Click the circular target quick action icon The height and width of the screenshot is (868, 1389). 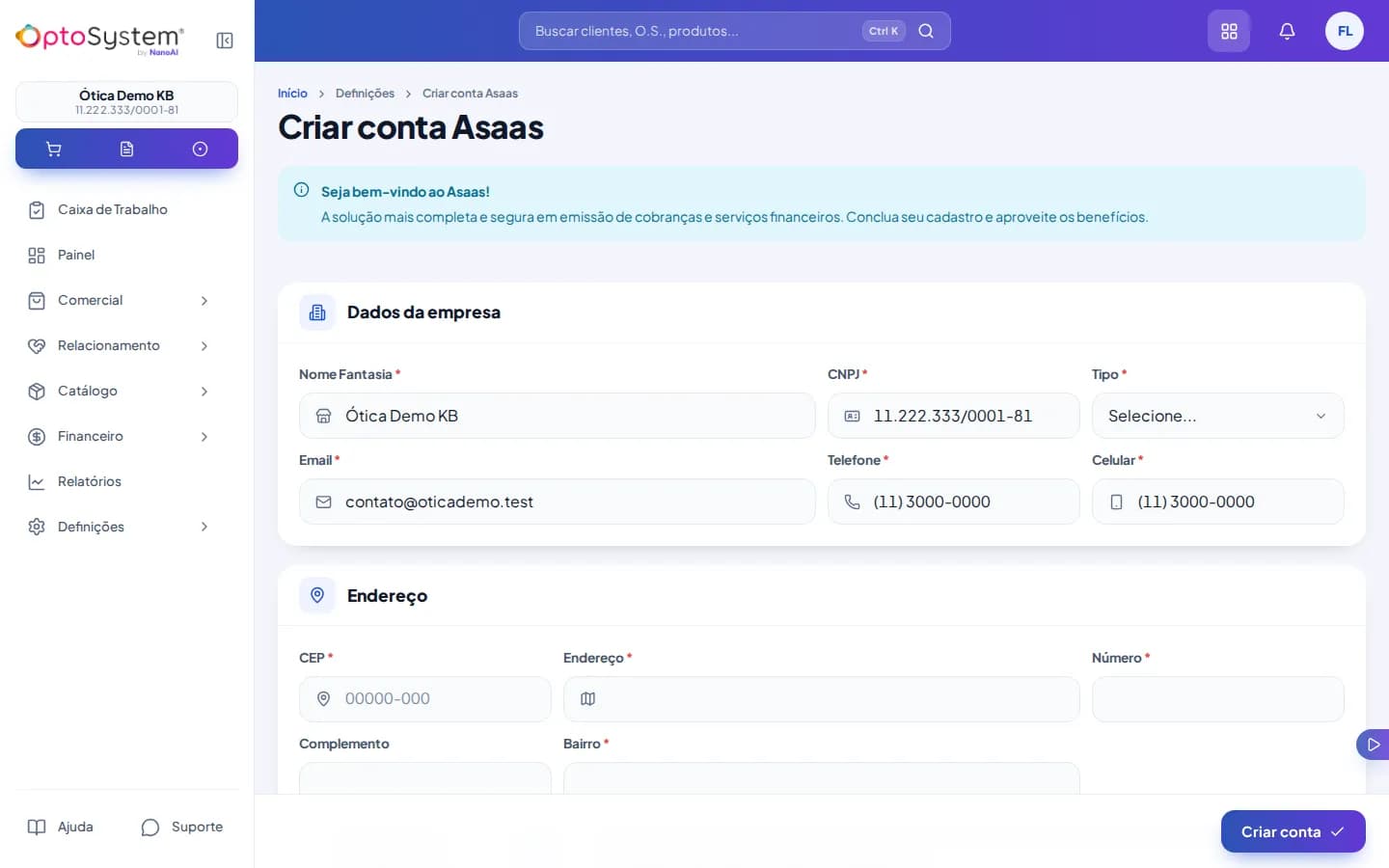pyautogui.click(x=200, y=149)
